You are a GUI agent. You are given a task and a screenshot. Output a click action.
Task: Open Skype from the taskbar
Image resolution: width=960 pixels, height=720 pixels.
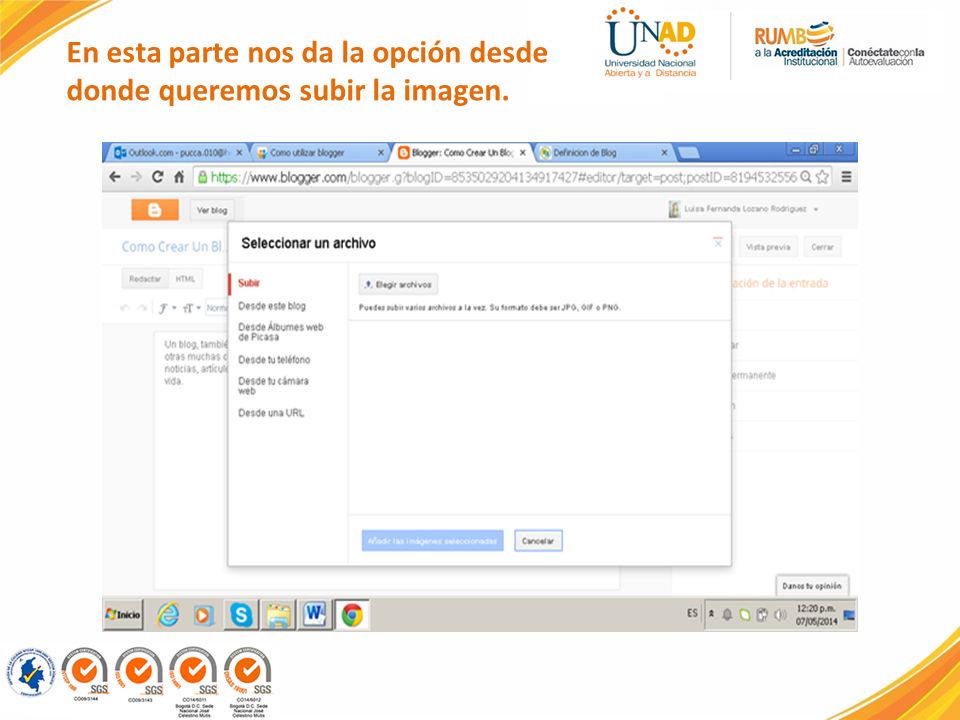pyautogui.click(x=241, y=615)
